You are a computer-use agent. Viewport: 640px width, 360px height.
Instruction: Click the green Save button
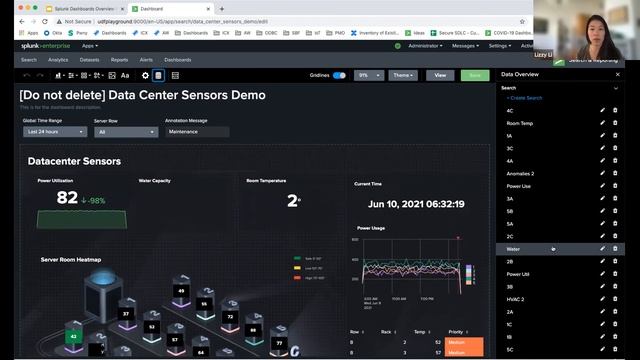point(475,76)
